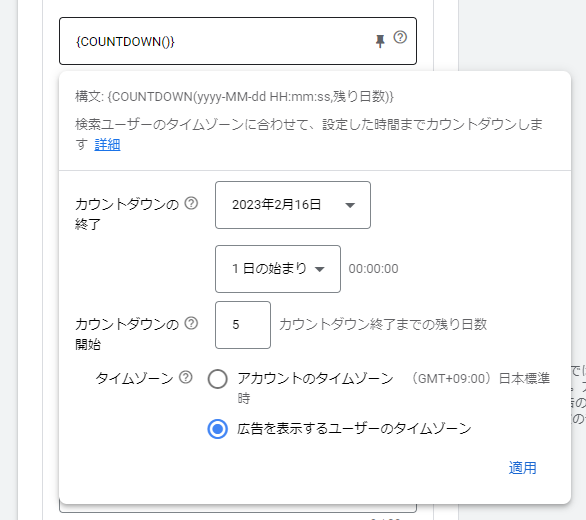Click help icon next to タイムゾーン label
Viewport: 586px width, 520px height.
click(186, 377)
